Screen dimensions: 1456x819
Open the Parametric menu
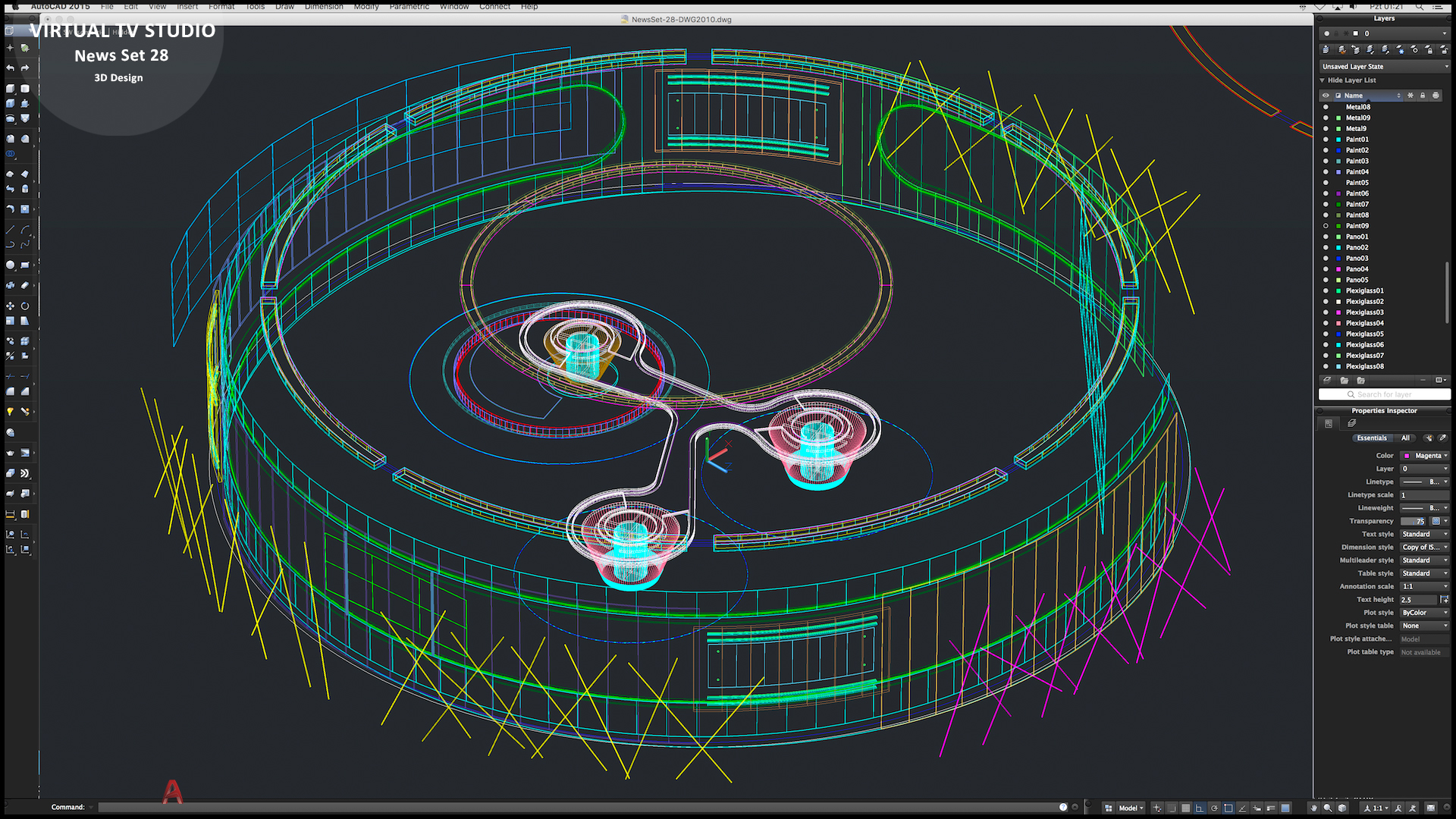coord(409,6)
